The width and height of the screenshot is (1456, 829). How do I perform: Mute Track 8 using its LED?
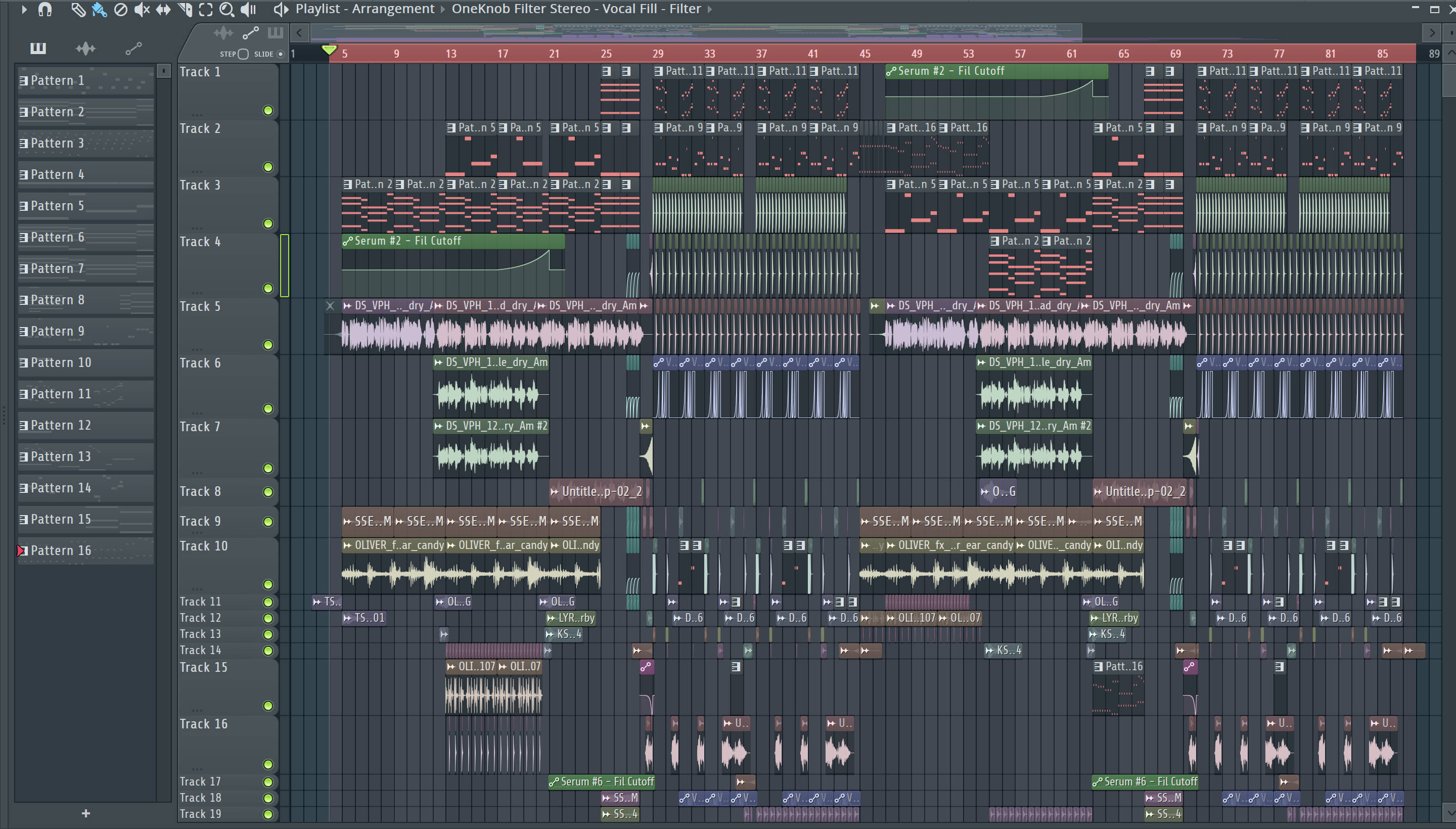pyautogui.click(x=268, y=492)
